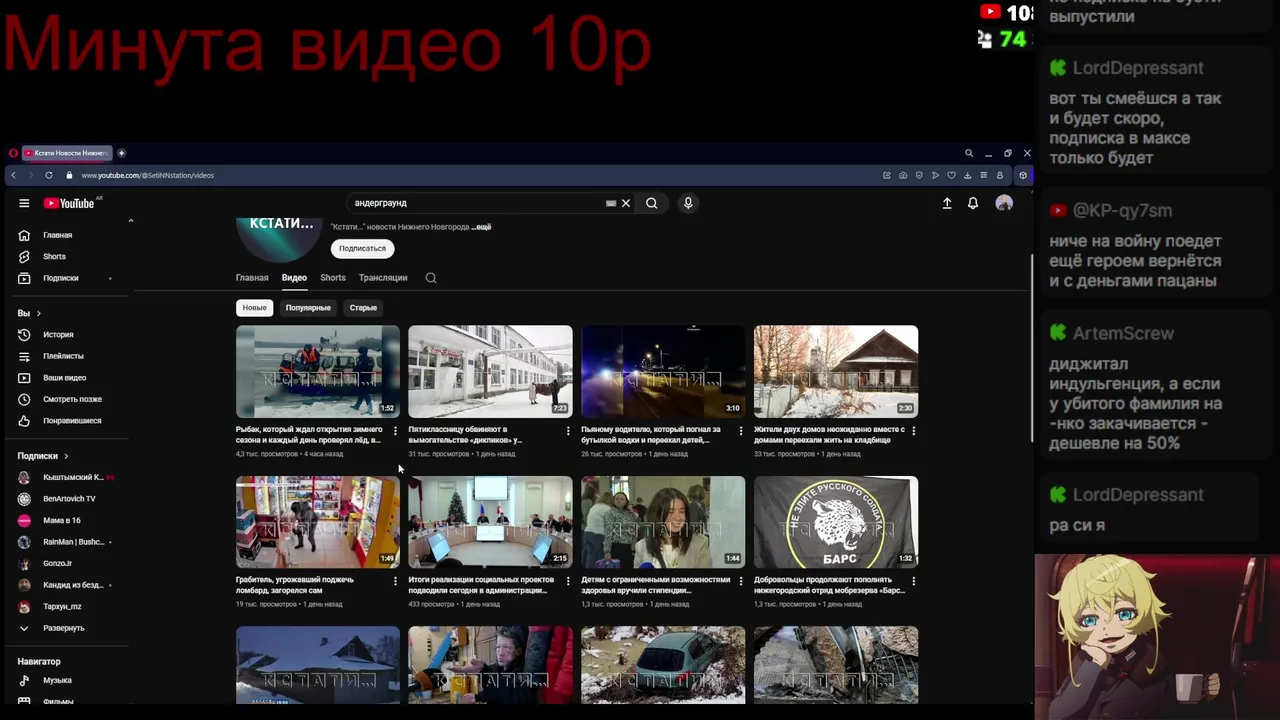
Task: Select the Новые filter chip
Action: (254, 308)
